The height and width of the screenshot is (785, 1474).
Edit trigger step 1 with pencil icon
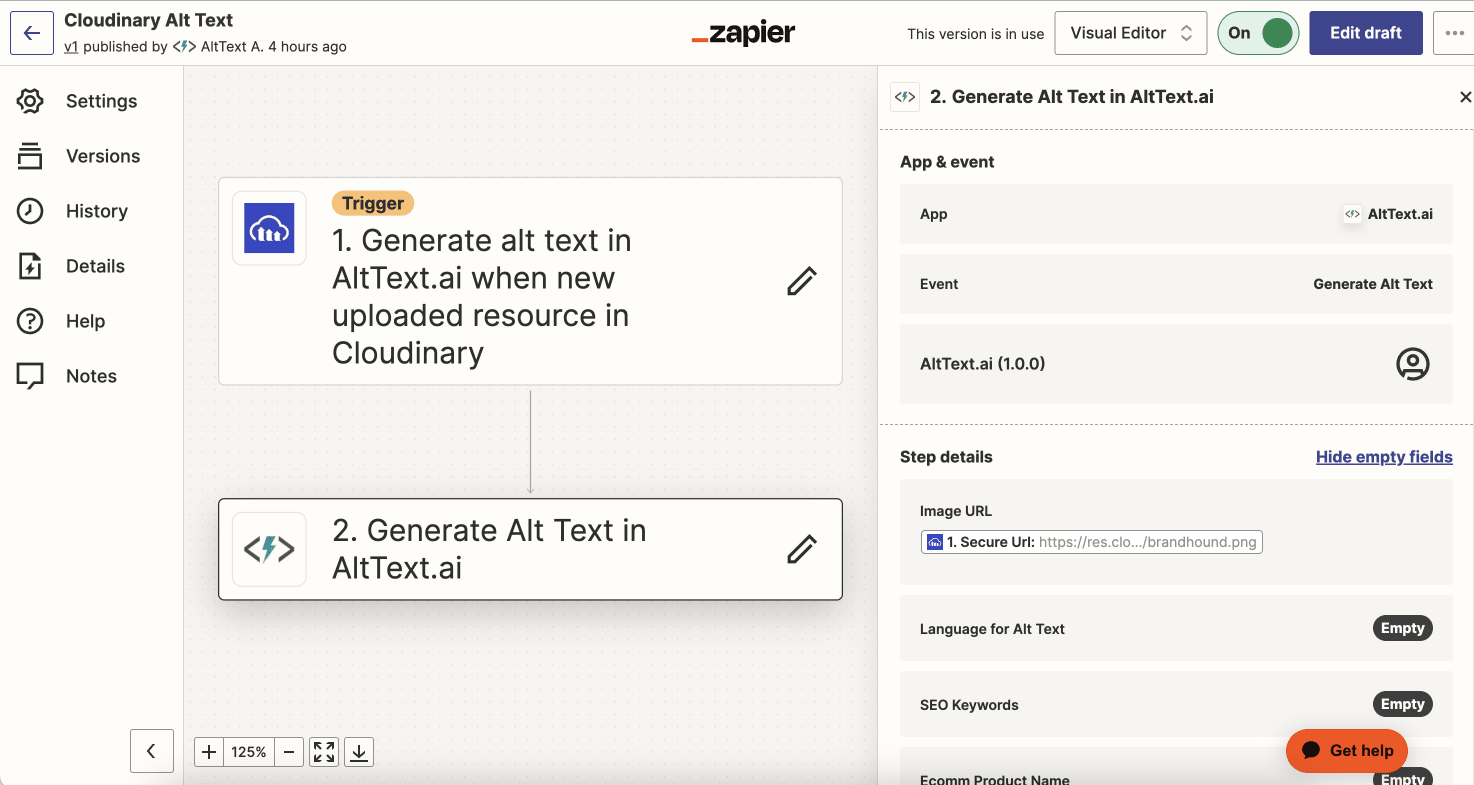coord(801,281)
